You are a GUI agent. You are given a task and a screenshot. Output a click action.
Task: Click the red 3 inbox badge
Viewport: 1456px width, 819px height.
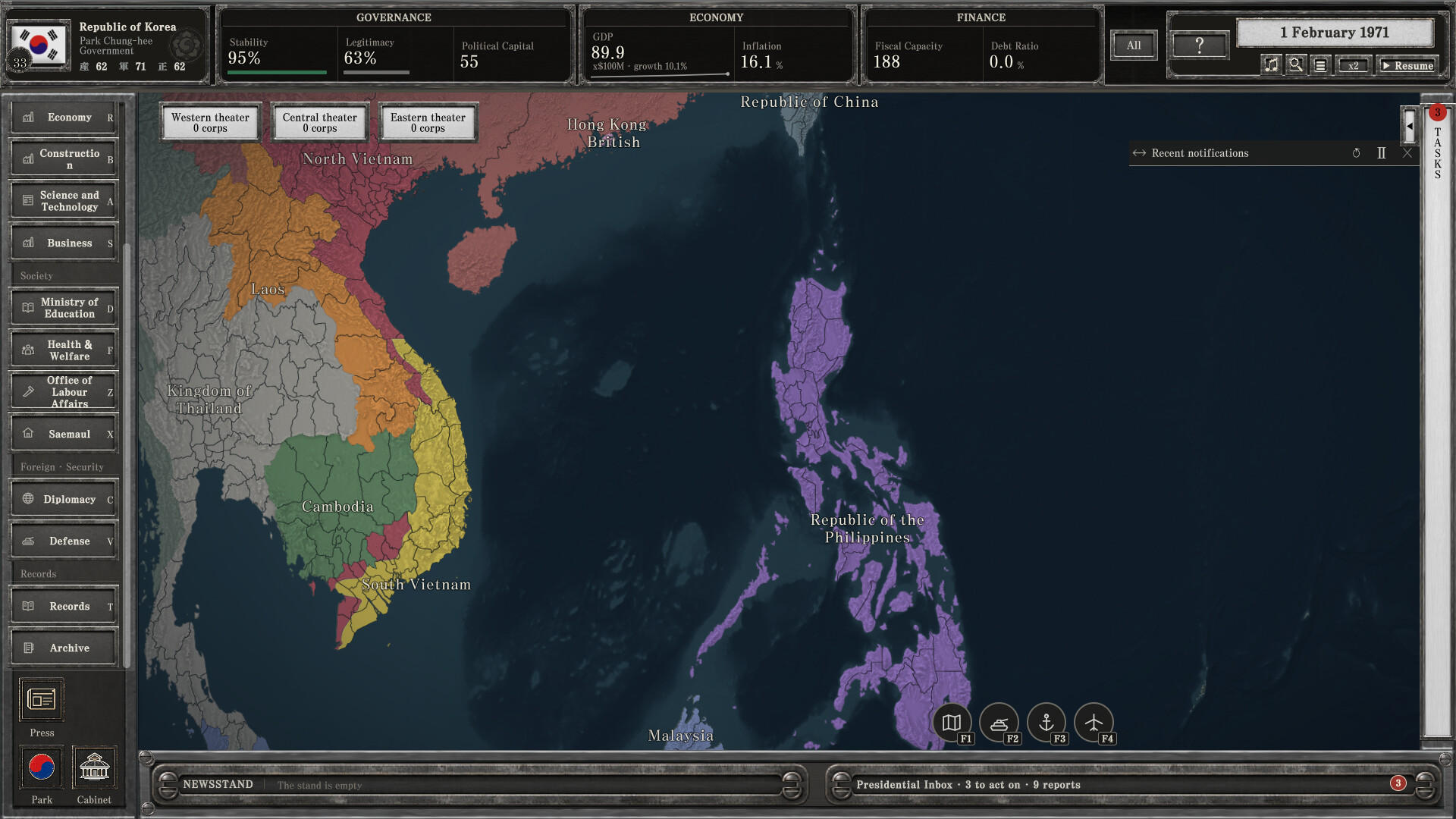click(1398, 783)
